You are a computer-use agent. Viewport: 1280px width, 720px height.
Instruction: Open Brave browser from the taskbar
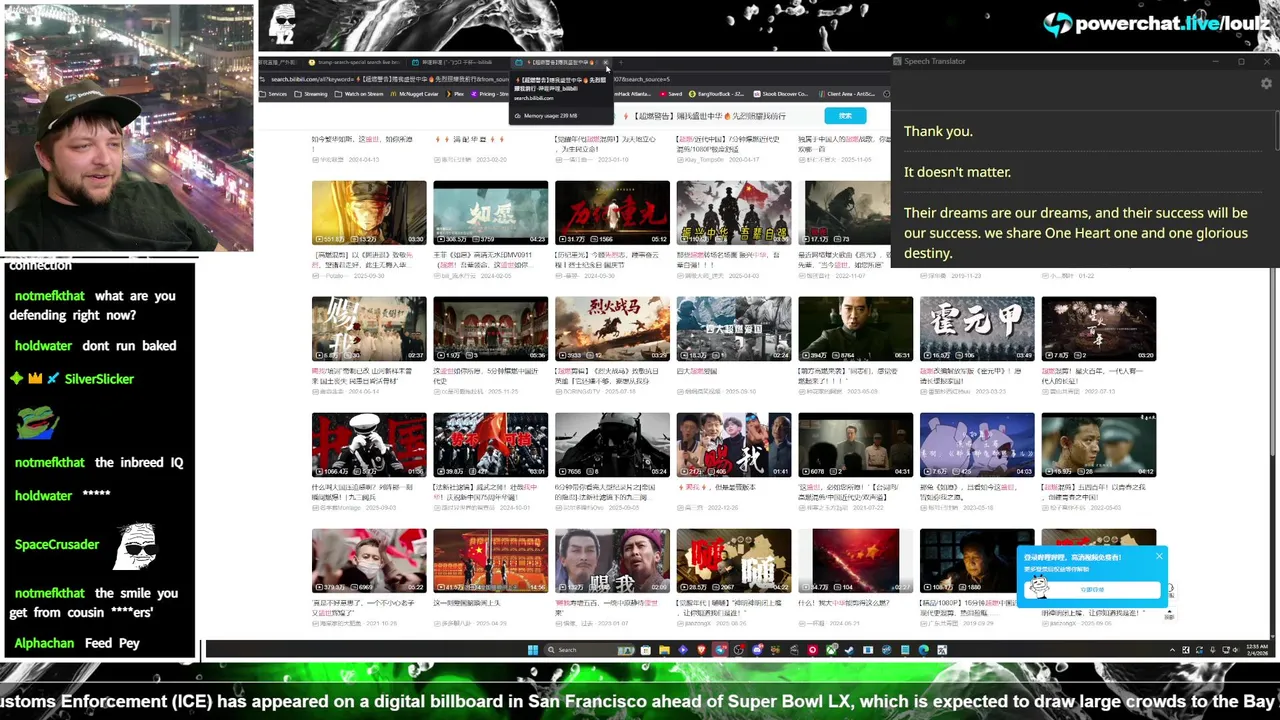click(702, 650)
